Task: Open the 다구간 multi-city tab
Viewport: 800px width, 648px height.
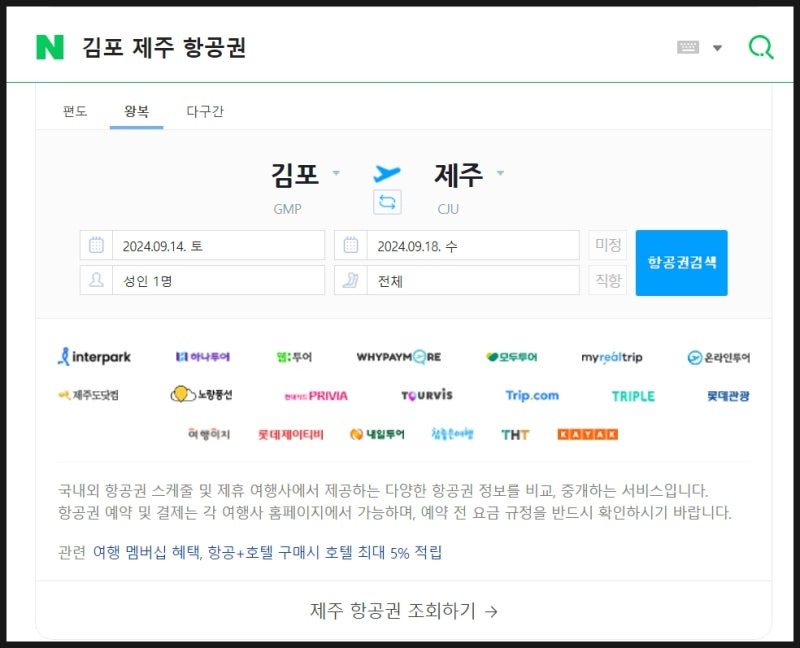Action: click(205, 111)
